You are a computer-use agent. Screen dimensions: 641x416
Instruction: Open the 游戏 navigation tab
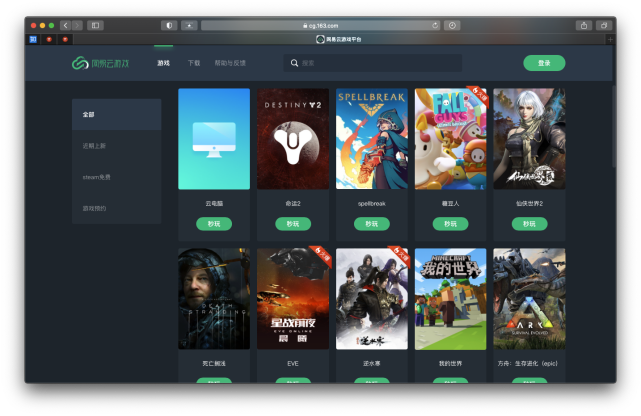(164, 63)
